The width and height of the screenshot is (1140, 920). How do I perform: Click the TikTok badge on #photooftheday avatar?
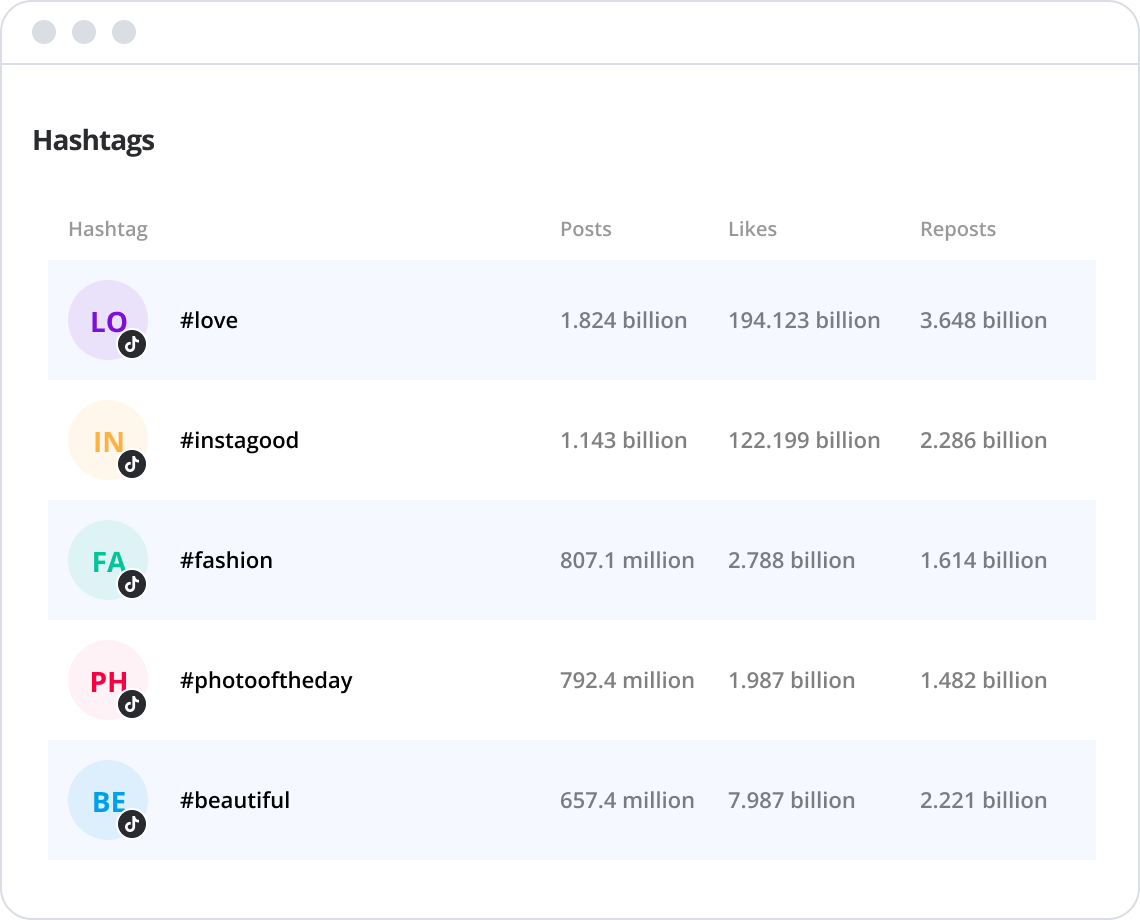133,704
